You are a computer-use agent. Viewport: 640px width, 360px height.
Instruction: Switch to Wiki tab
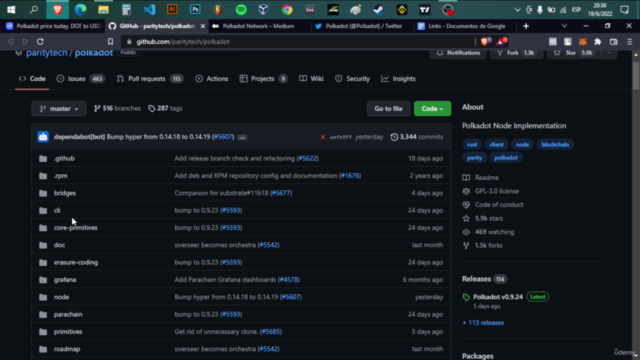311,79
